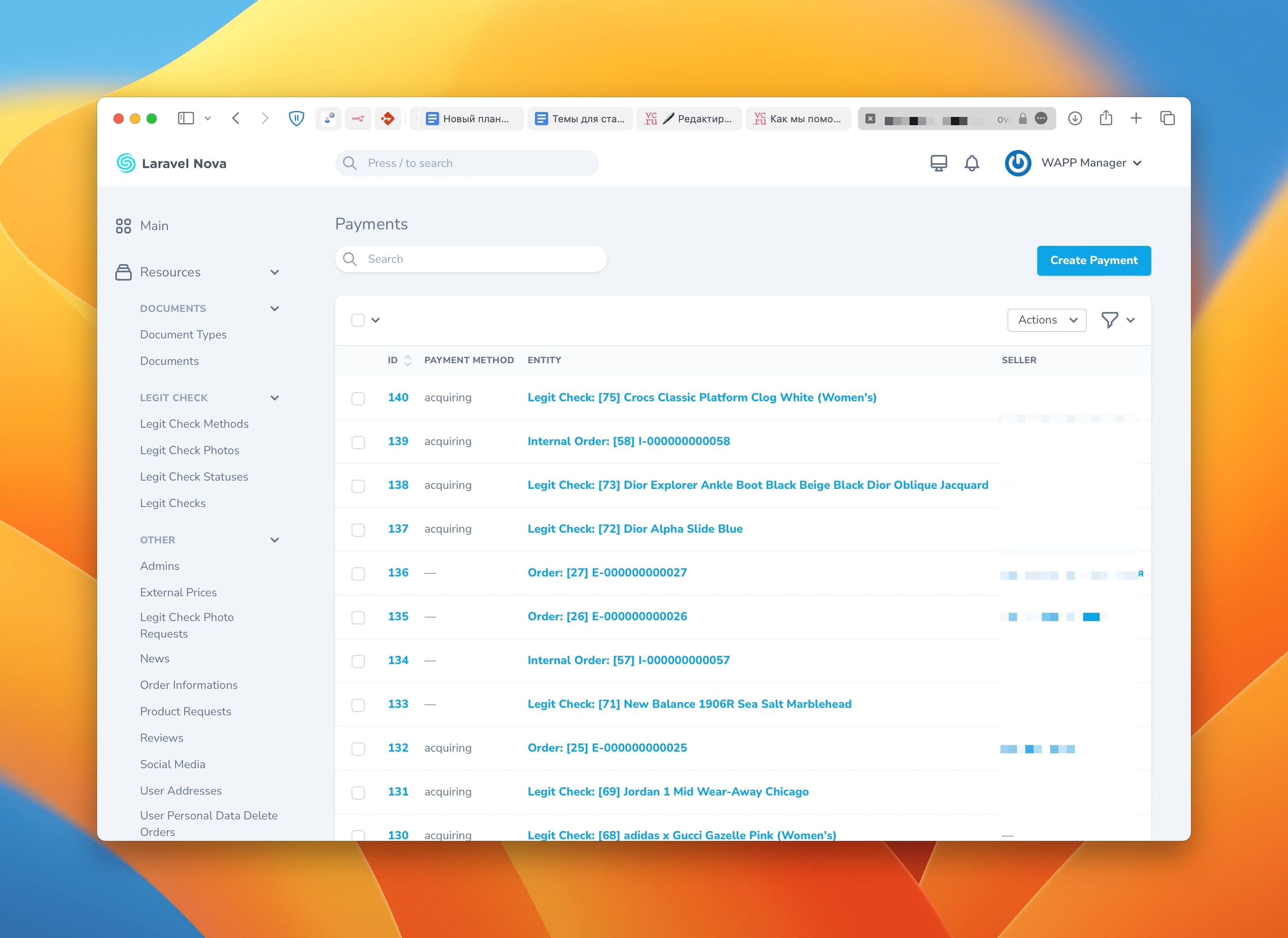The height and width of the screenshot is (938, 1288).
Task: Open the chevron beside the filter funnel
Action: click(x=1131, y=320)
